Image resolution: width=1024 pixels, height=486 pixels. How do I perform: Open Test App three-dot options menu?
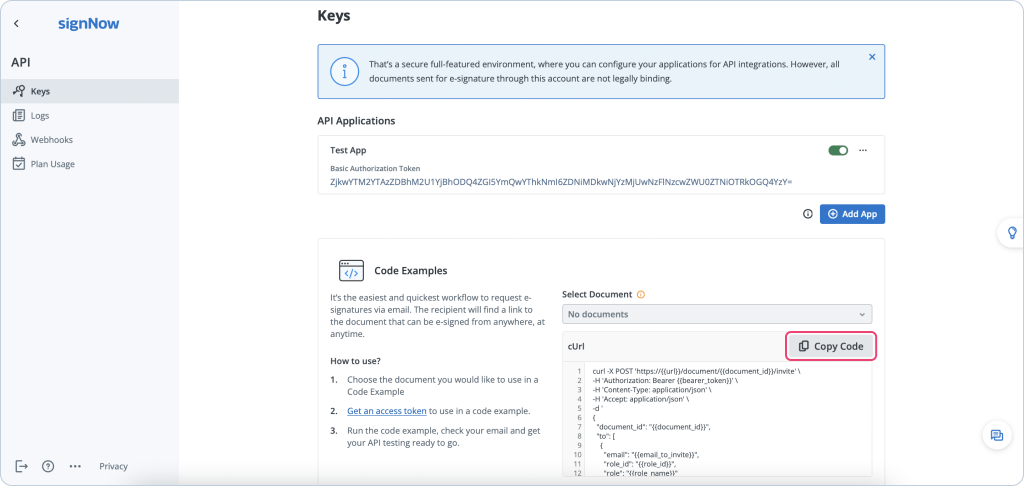pyautogui.click(x=863, y=150)
